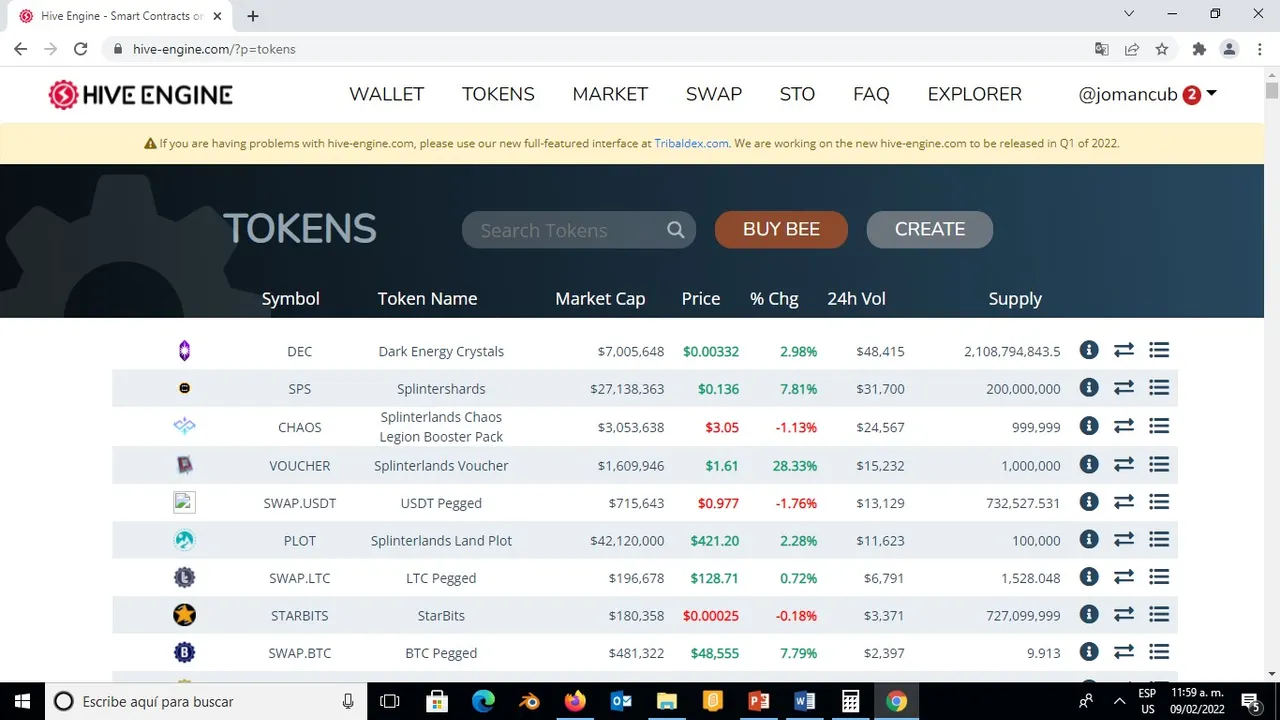Open Firefox from the taskbar
This screenshot has width=1280, height=720.
pos(574,701)
